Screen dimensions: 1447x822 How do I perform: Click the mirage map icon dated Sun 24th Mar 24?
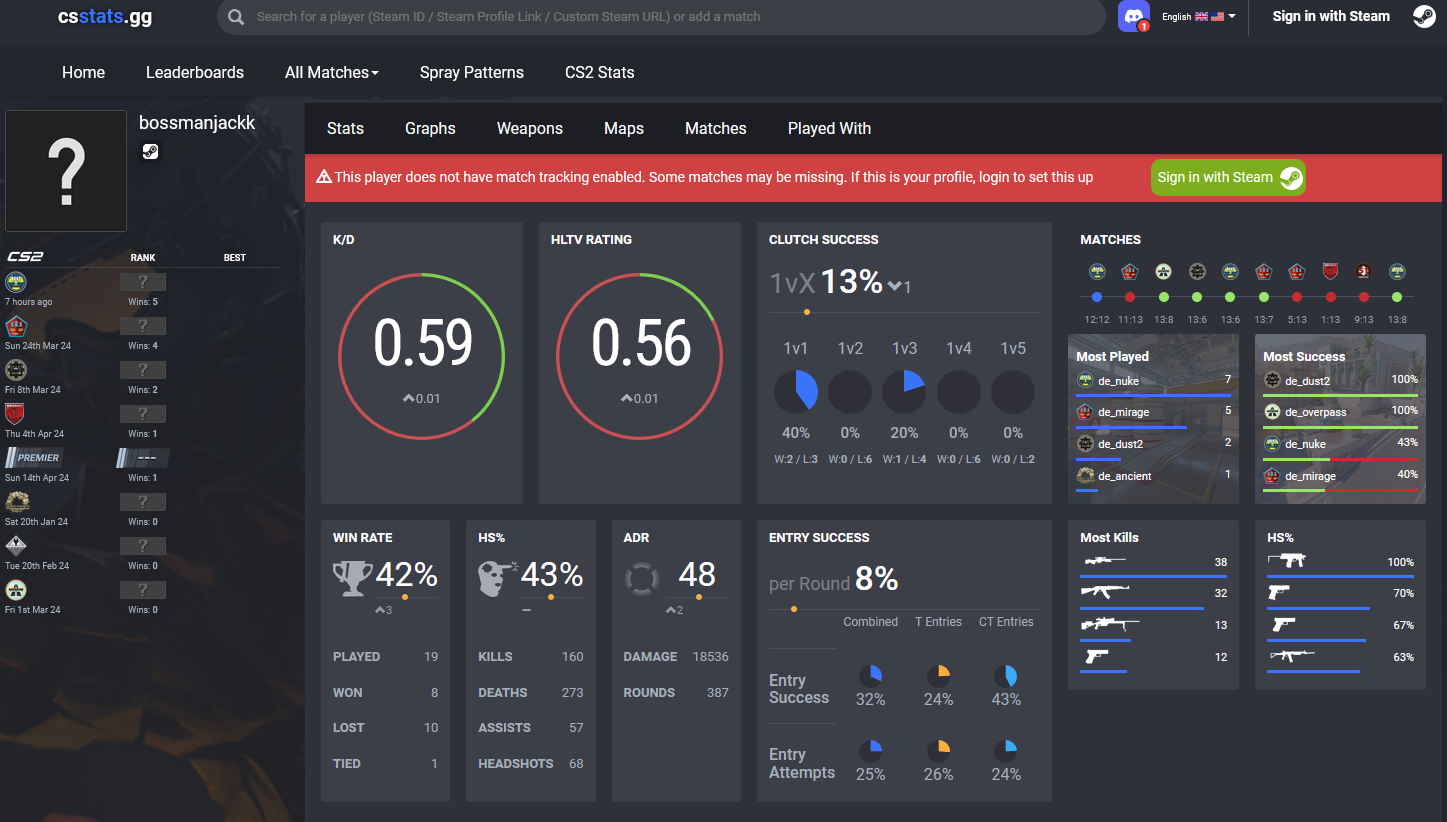click(16, 326)
